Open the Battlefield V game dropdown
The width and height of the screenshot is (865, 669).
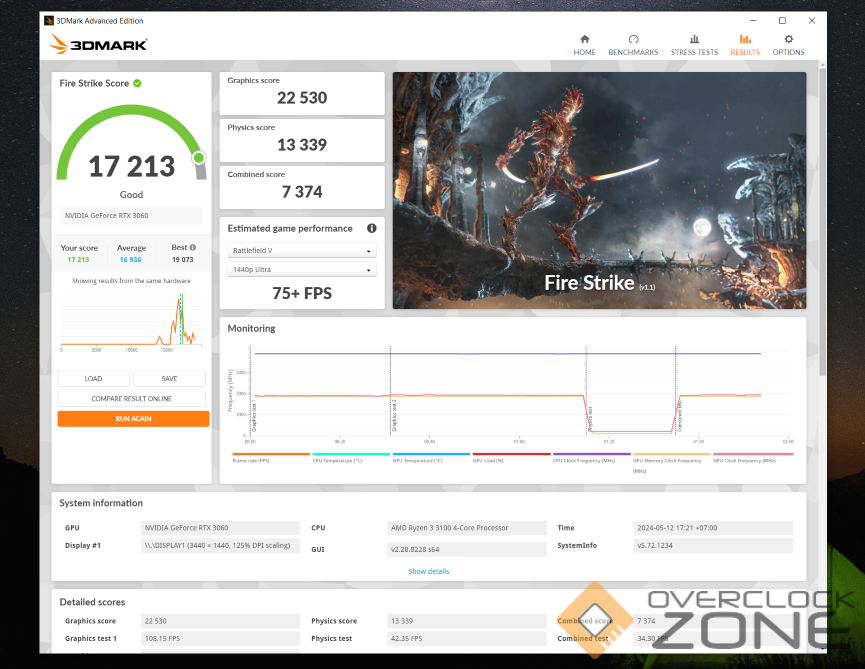(302, 250)
